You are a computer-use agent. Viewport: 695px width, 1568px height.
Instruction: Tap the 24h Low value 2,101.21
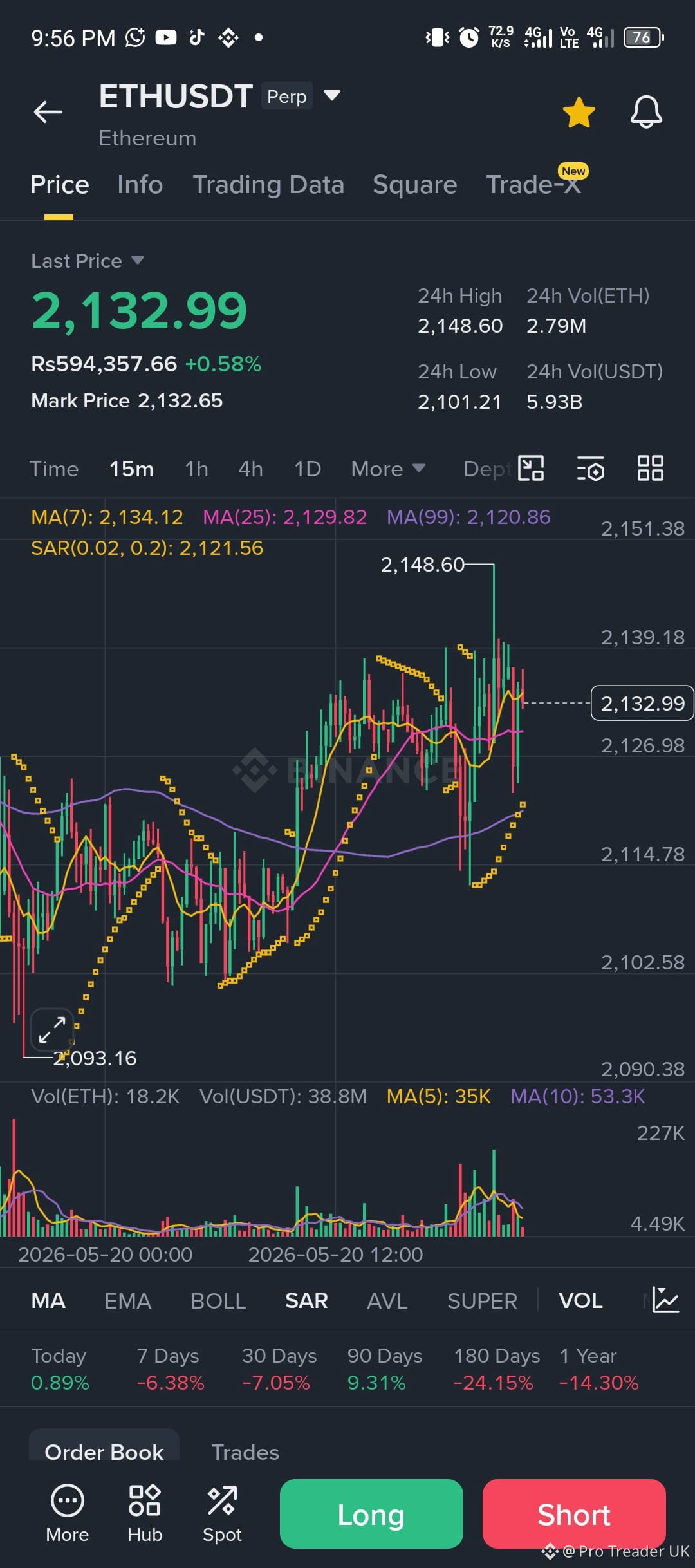[x=459, y=402]
